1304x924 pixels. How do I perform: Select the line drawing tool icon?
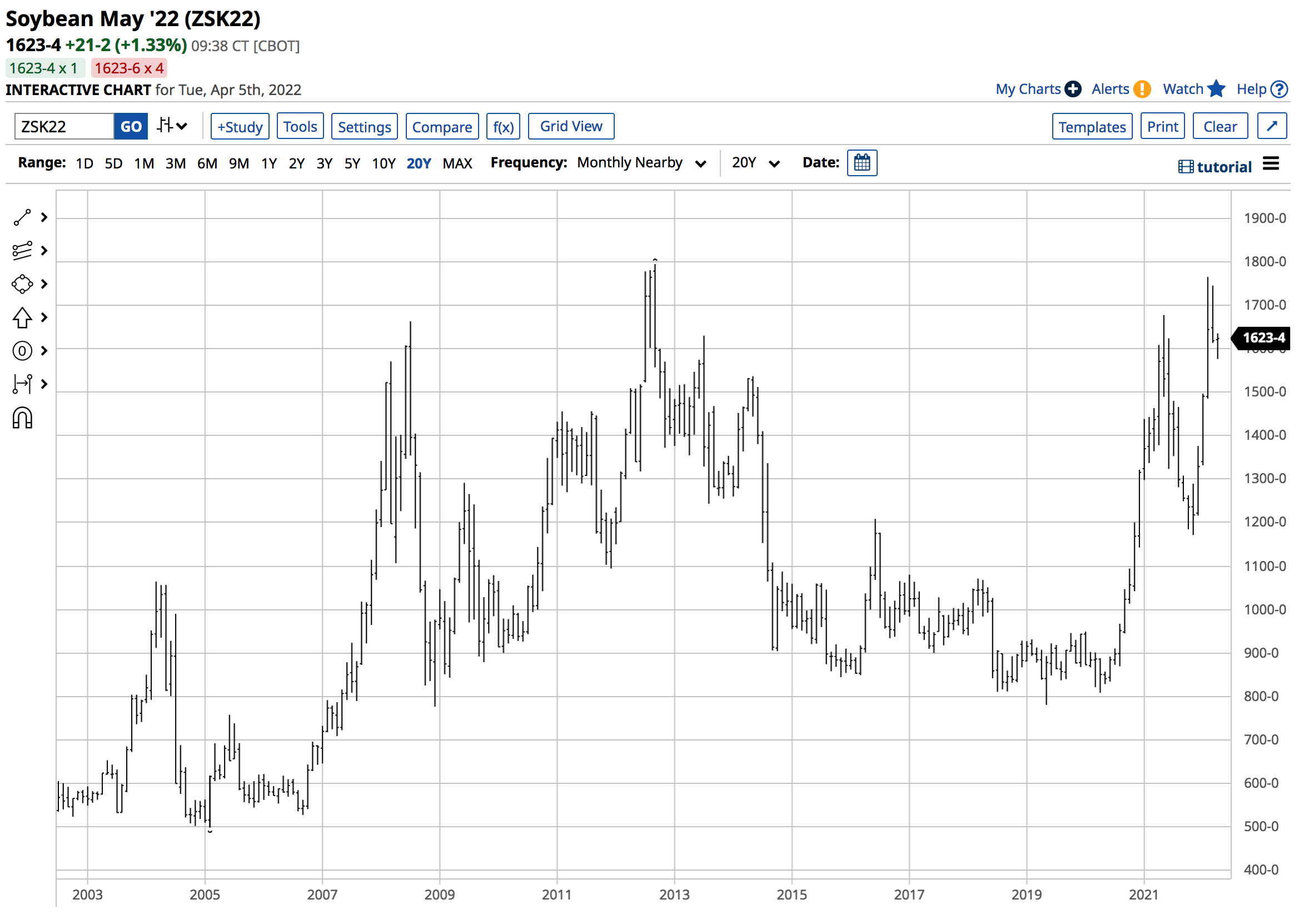click(x=22, y=217)
